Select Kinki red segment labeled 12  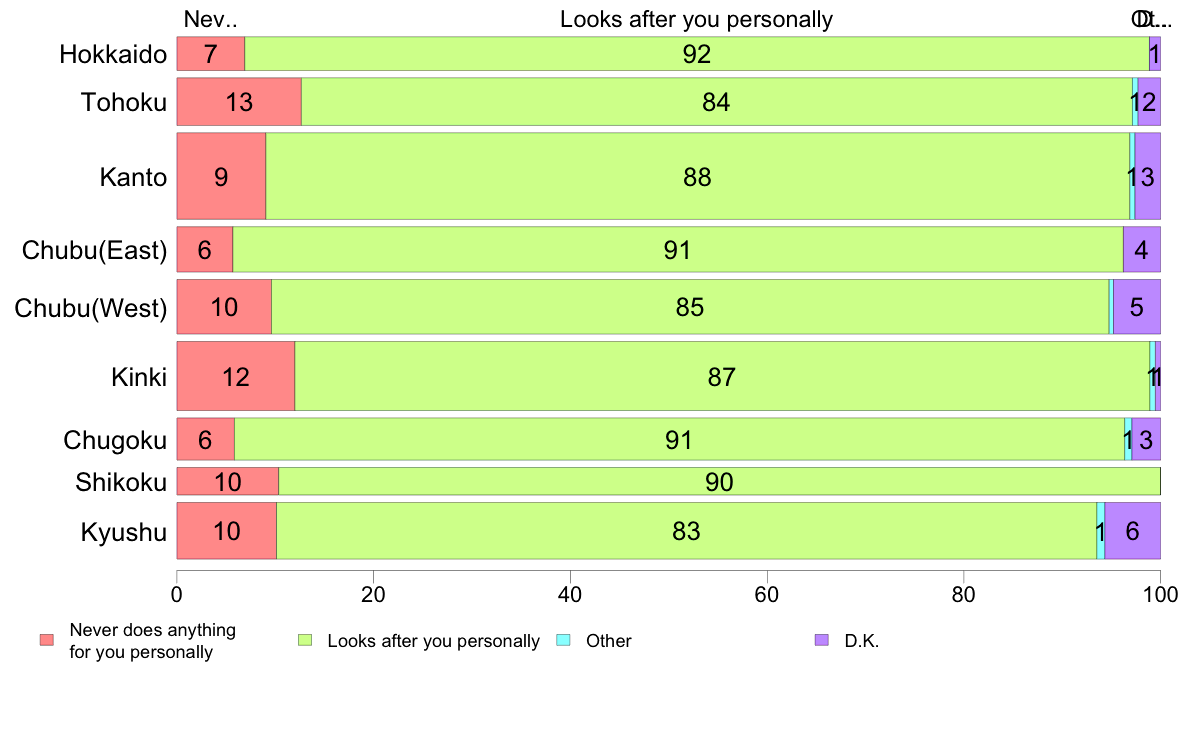[x=236, y=377]
